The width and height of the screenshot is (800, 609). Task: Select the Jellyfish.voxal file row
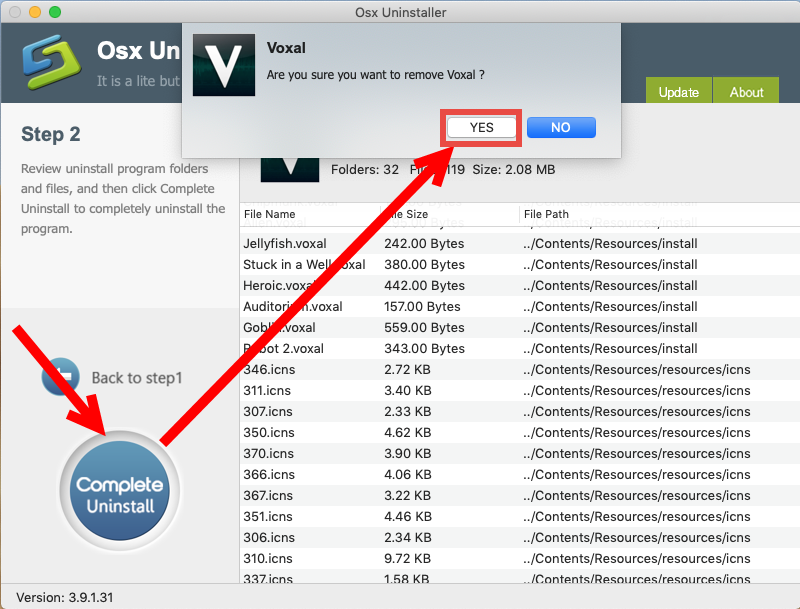click(400, 243)
